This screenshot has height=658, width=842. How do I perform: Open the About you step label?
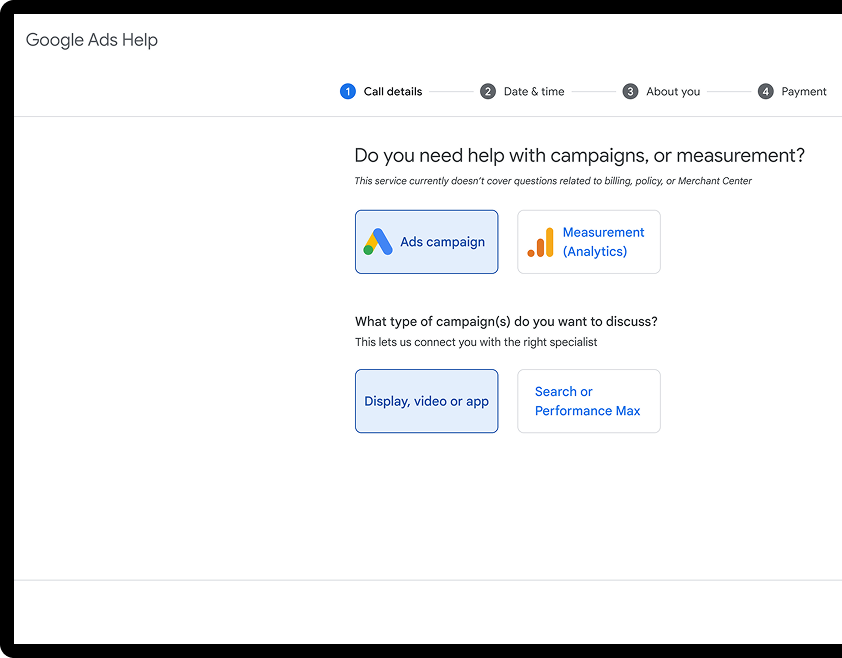673,92
